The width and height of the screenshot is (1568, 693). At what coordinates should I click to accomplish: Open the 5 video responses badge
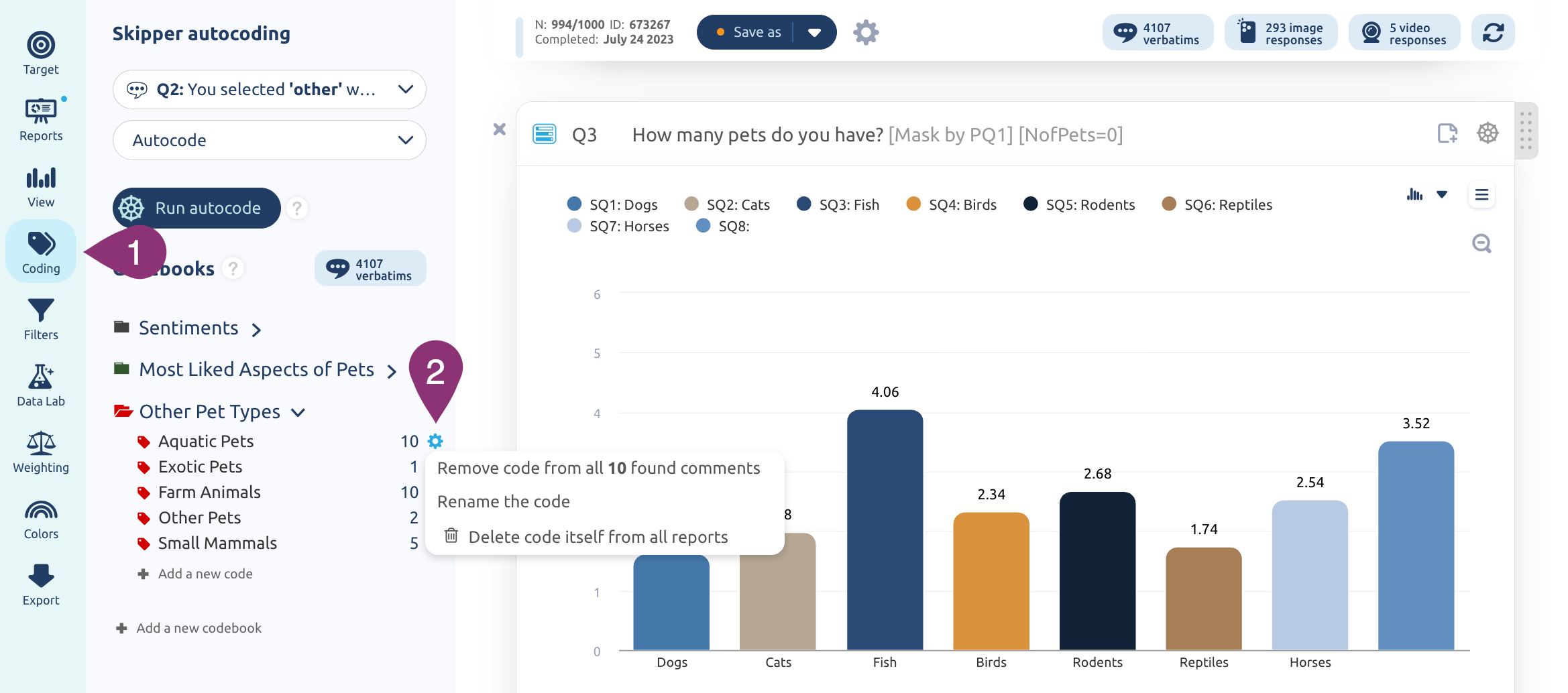[1404, 32]
